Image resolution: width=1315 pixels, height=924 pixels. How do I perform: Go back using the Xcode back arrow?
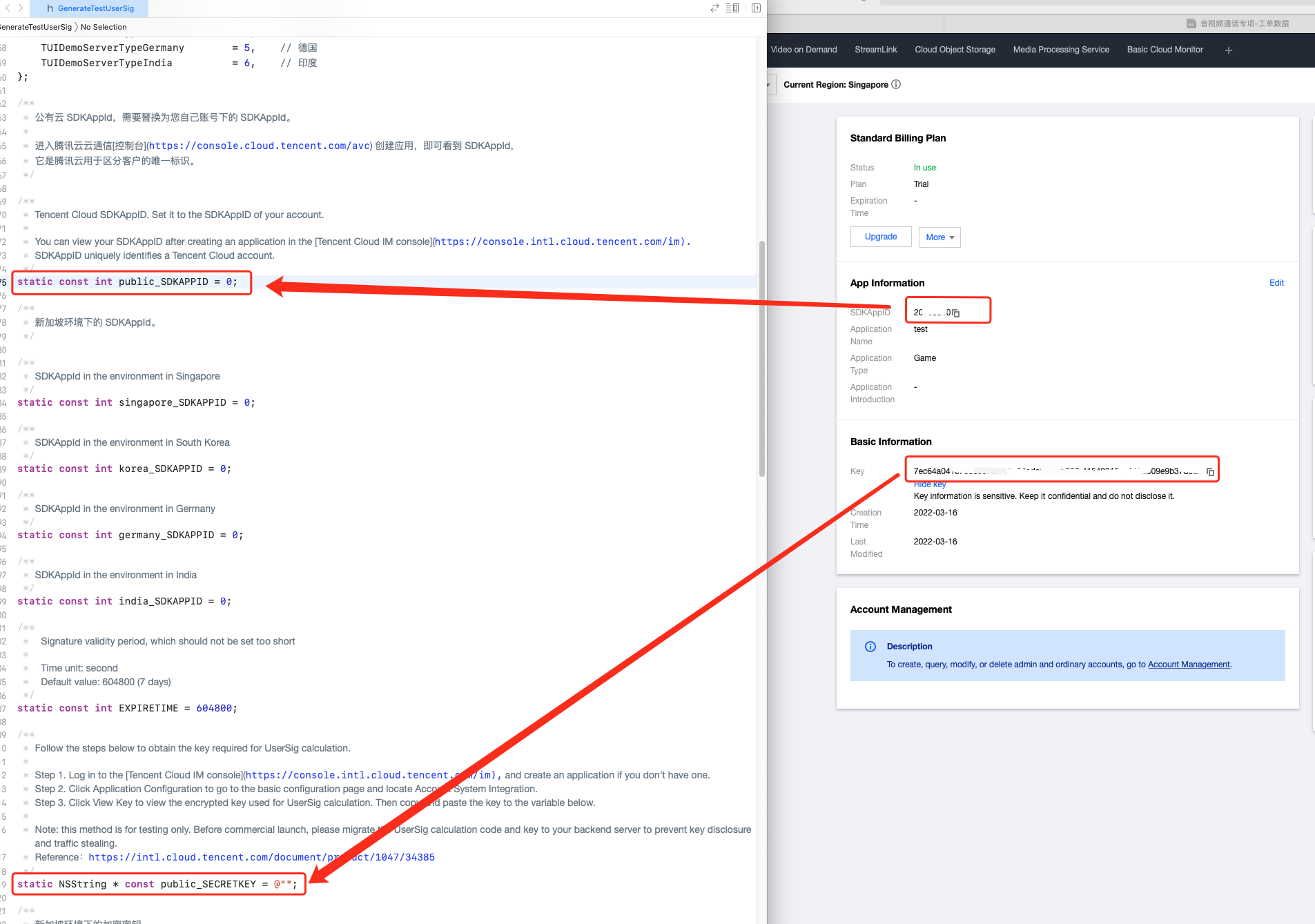point(8,8)
